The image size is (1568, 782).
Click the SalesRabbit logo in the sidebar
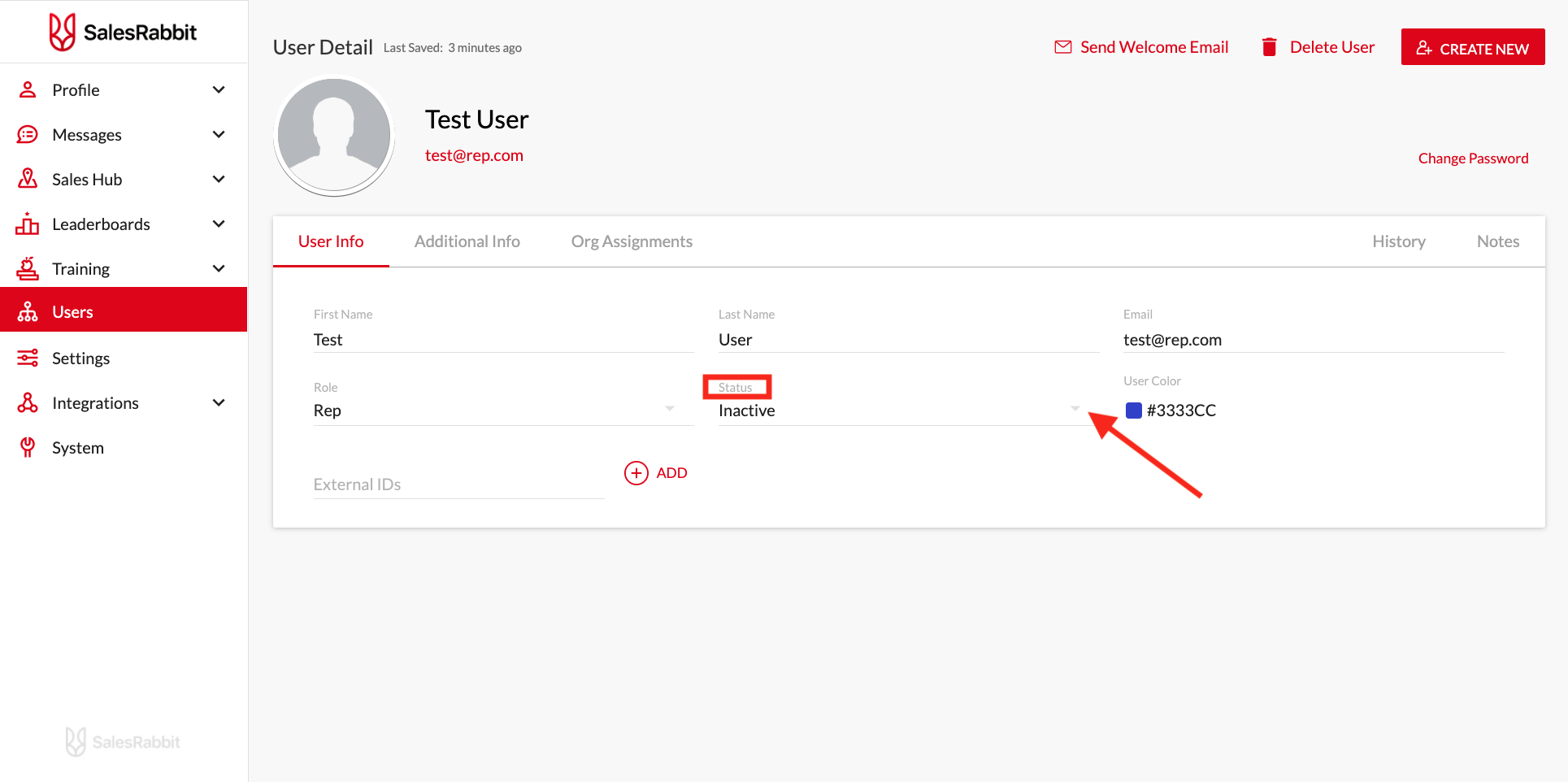pyautogui.click(x=123, y=32)
